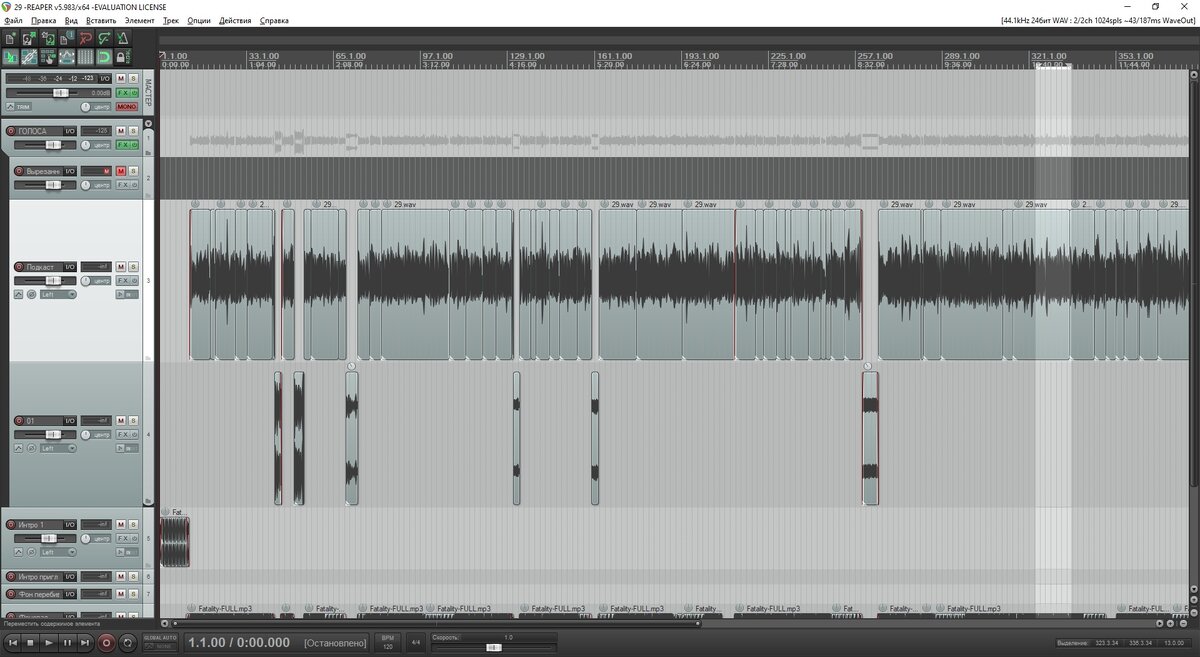Toggle ГОЛОСА folder compact icon
Screen dimensions: 1200x657
(148, 153)
